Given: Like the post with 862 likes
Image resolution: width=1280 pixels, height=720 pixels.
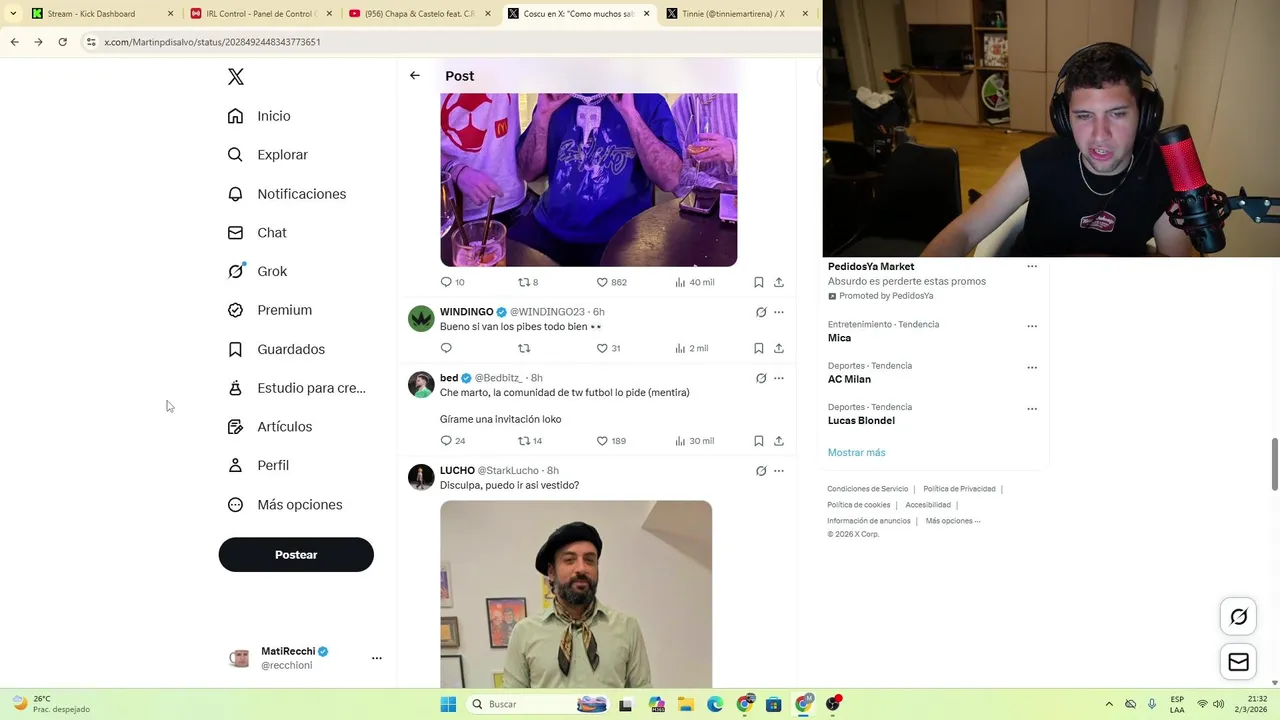Looking at the screenshot, I should [x=602, y=282].
